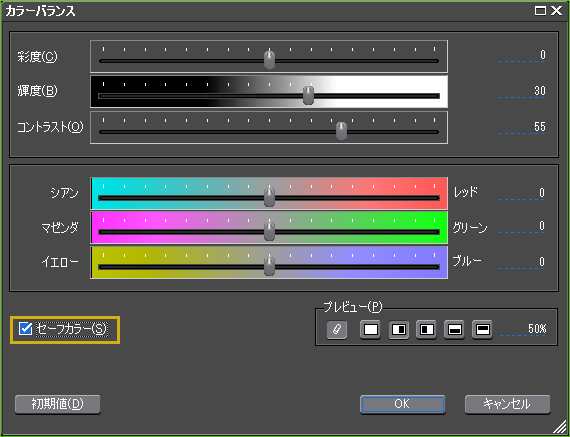570x437 pixels.
Task: Uncheck the セーフカラー(S) checkbox
Action: [x=25, y=329]
